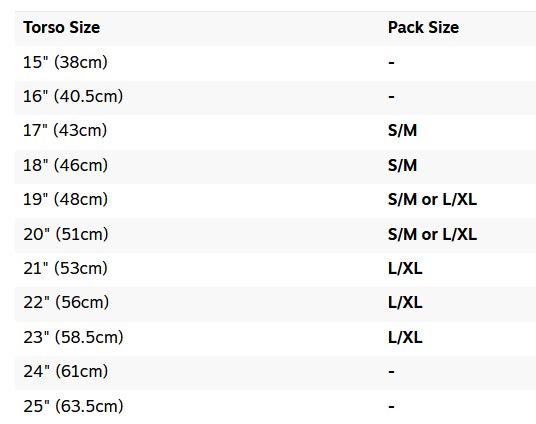The width and height of the screenshot is (536, 424).
Task: Click the 24" (61cm) torso size cell
Action: click(66, 372)
